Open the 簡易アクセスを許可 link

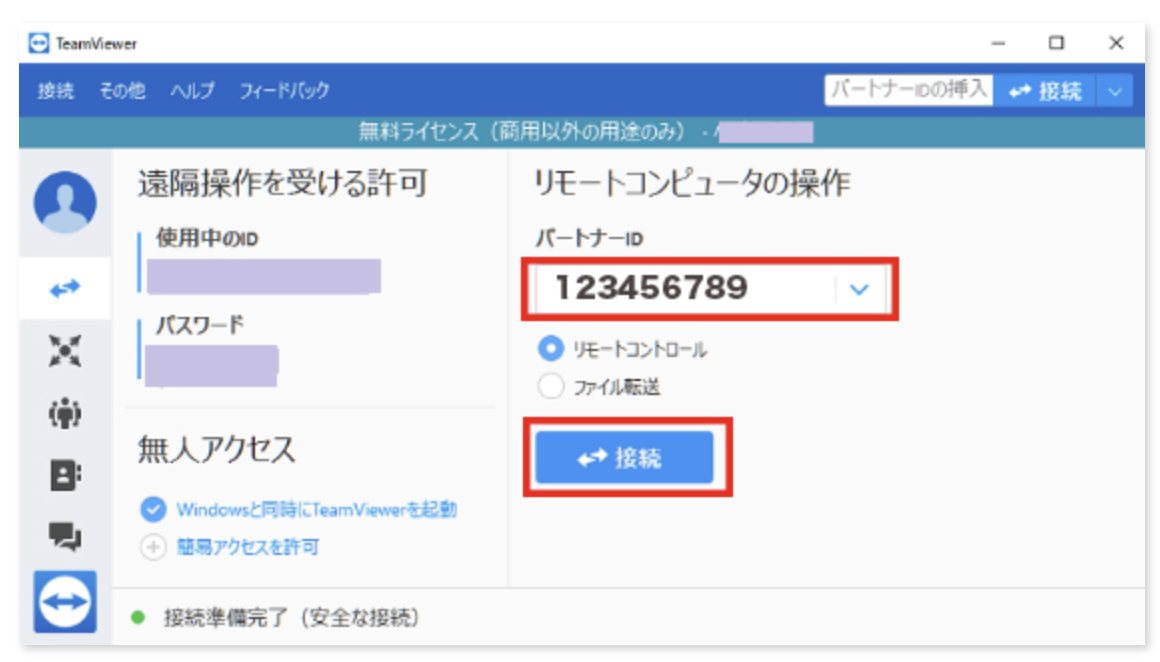click(x=248, y=547)
